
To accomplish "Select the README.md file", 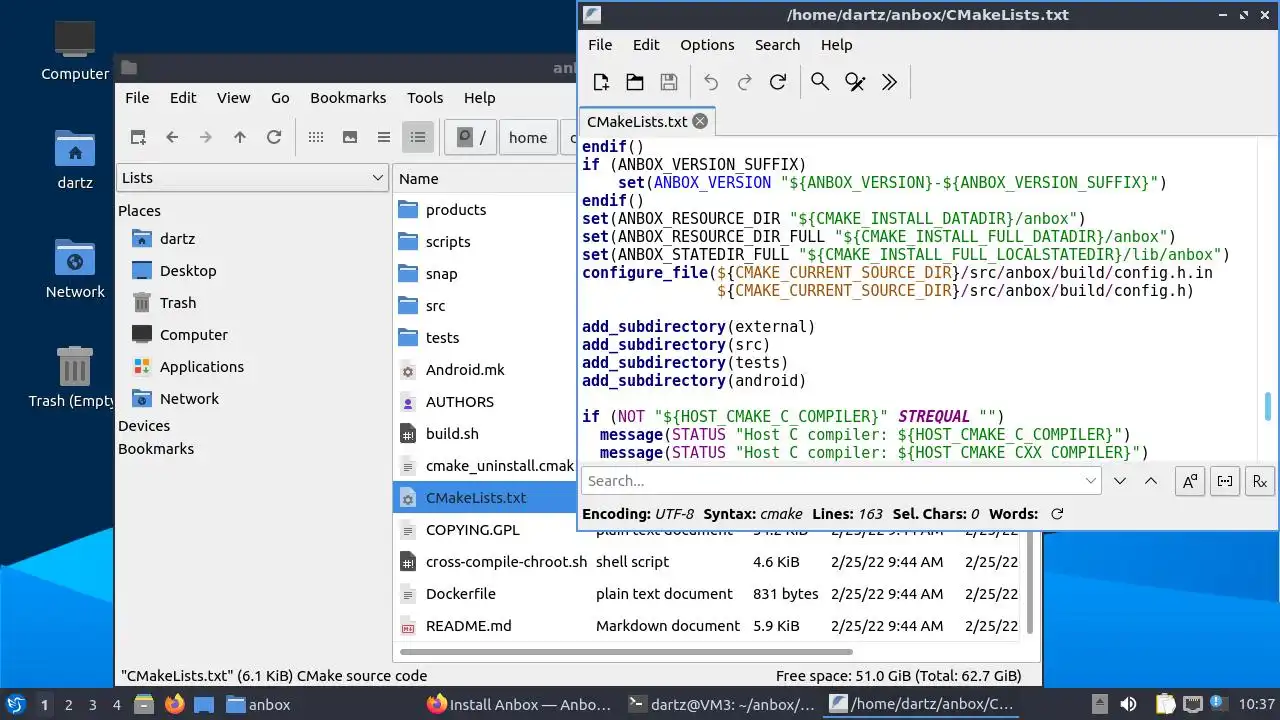I will [x=468, y=626].
